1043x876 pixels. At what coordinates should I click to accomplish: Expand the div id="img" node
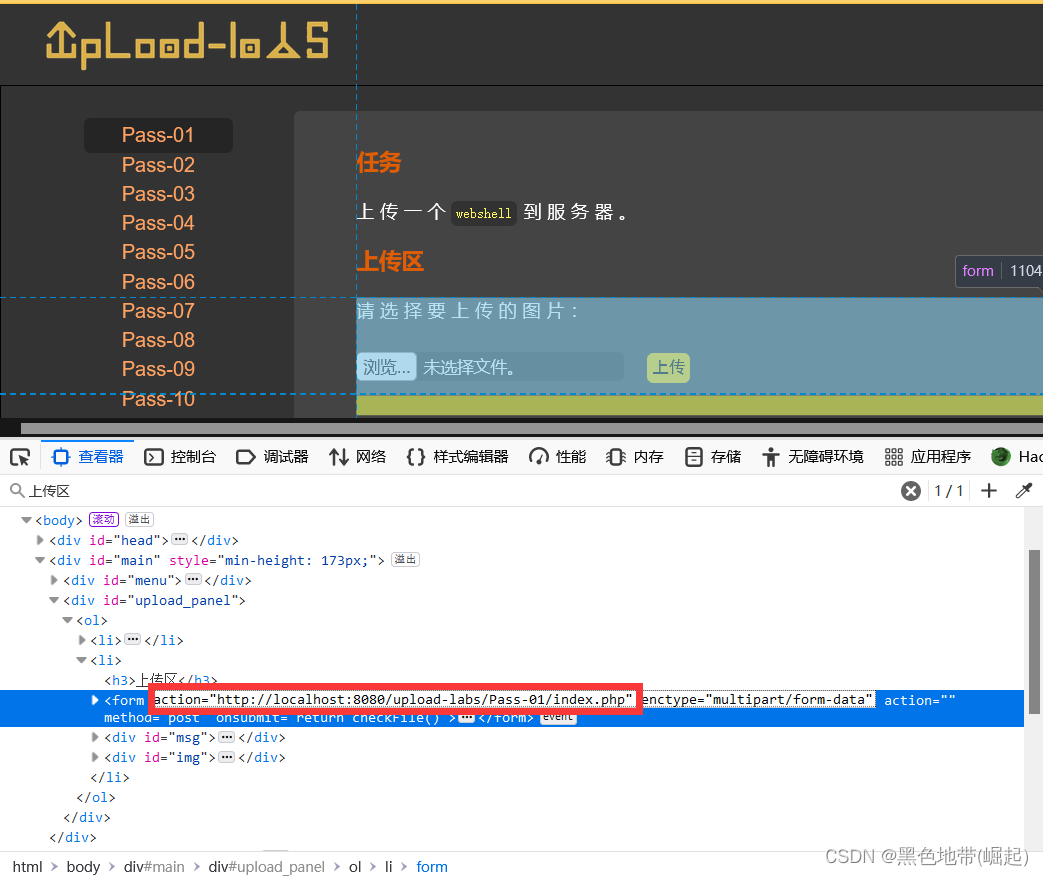pos(95,757)
